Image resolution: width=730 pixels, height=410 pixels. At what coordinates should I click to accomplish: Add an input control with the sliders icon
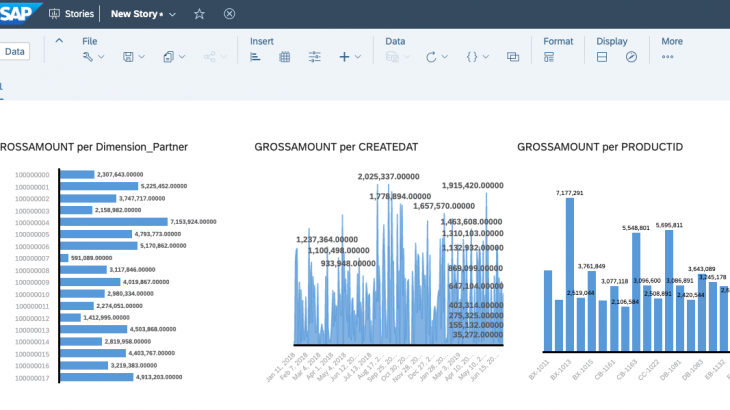pos(315,57)
